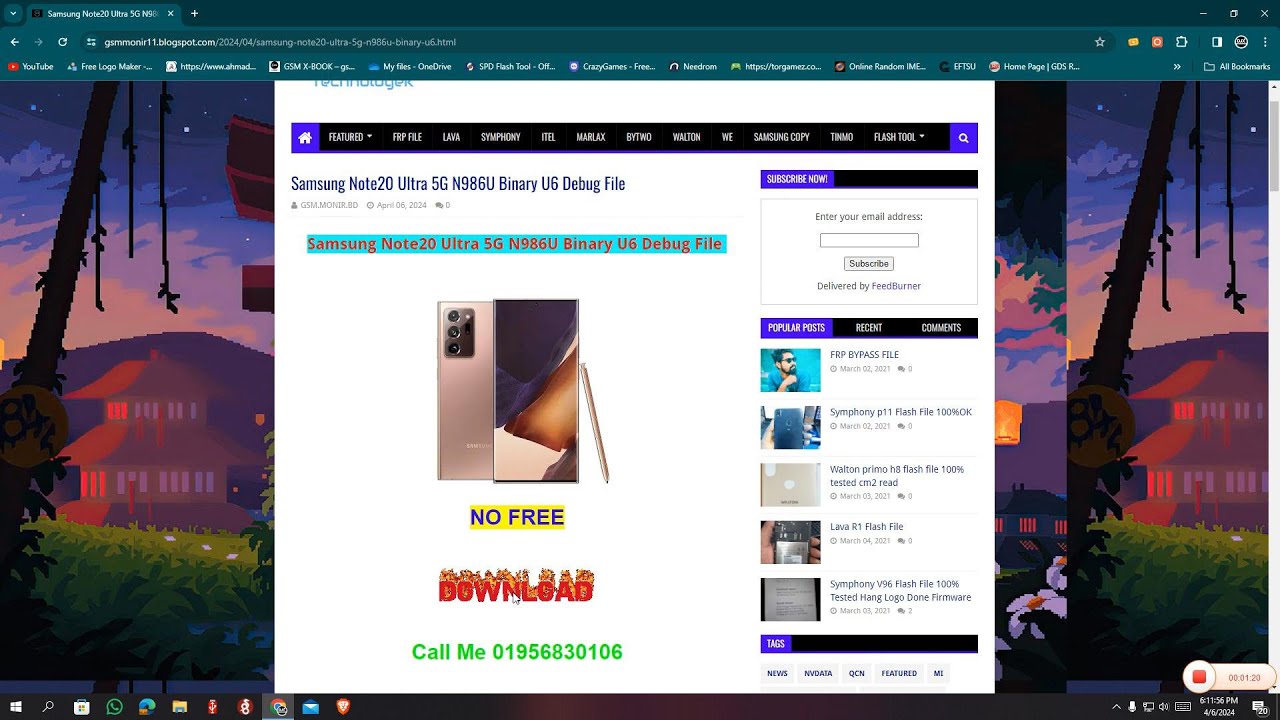Switch to the RECENT posts tab
The width and height of the screenshot is (1280, 720).
(868, 327)
